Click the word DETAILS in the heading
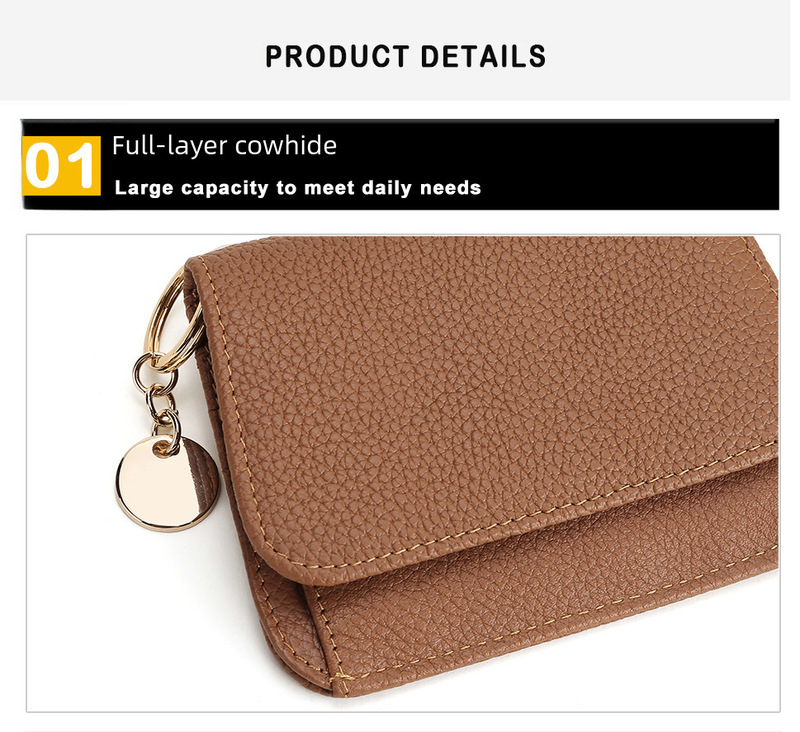The width and height of the screenshot is (800, 732). (x=483, y=56)
